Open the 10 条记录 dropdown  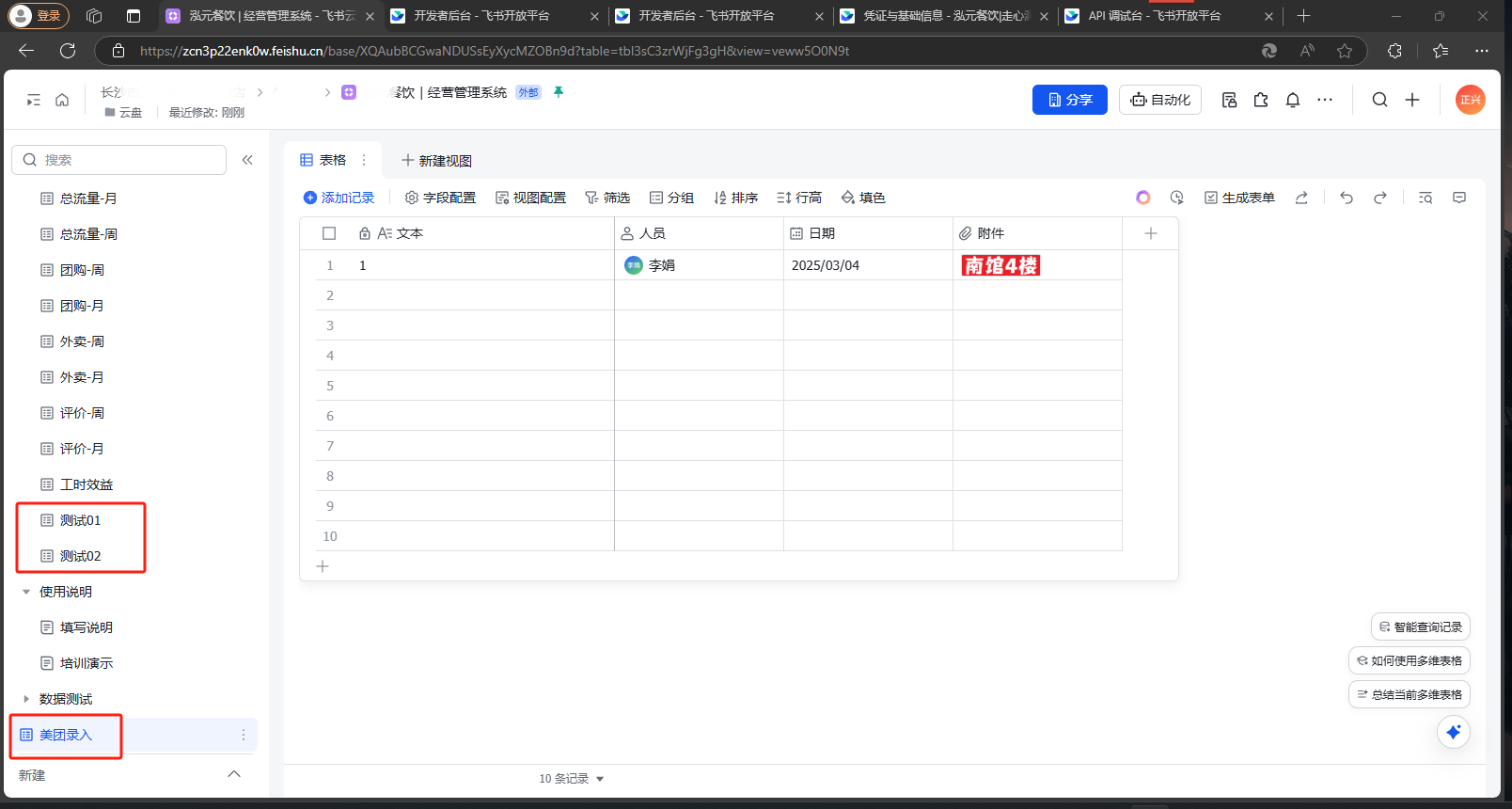coord(572,779)
